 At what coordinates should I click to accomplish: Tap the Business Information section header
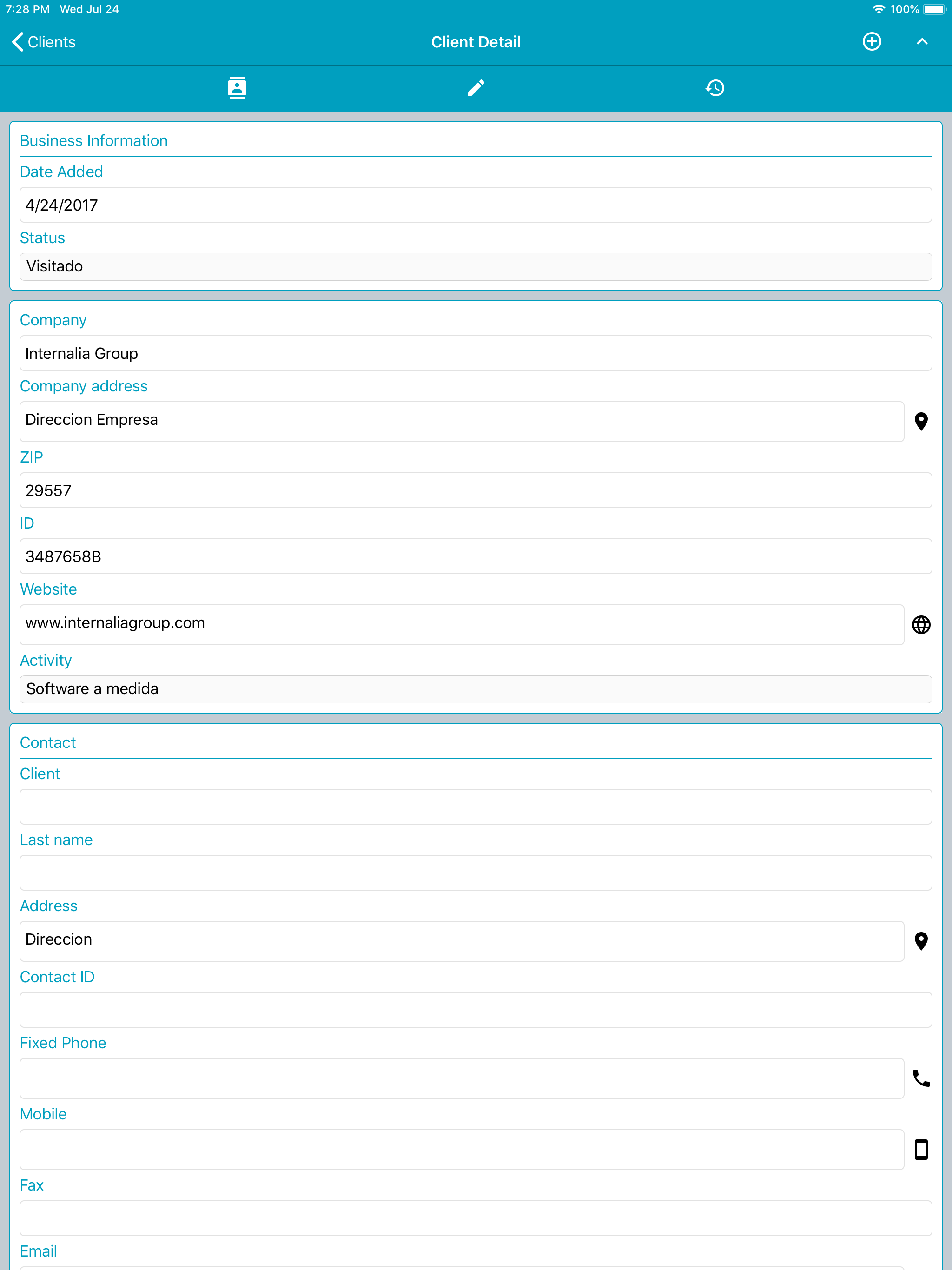coord(93,141)
